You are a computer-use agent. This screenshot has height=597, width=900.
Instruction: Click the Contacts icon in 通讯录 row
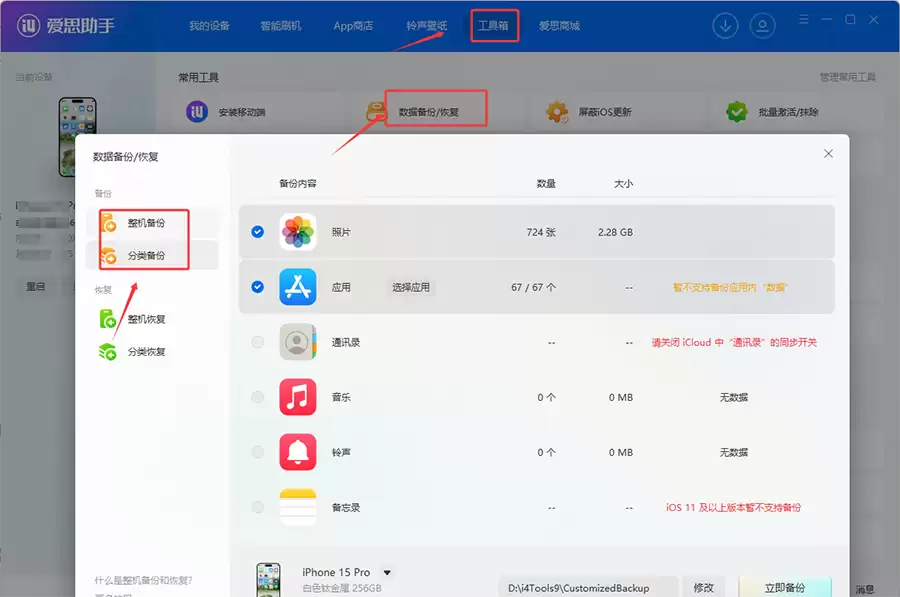click(298, 342)
